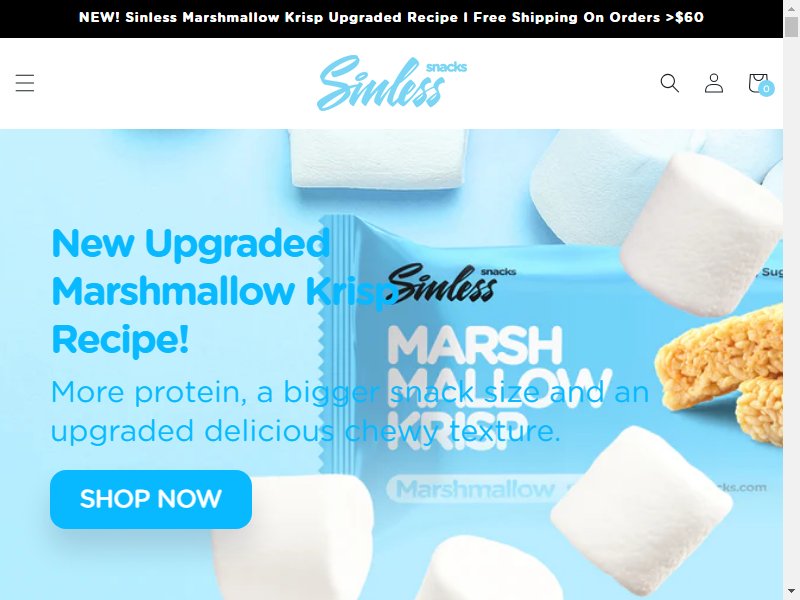Click the cart item count badge

click(x=766, y=89)
